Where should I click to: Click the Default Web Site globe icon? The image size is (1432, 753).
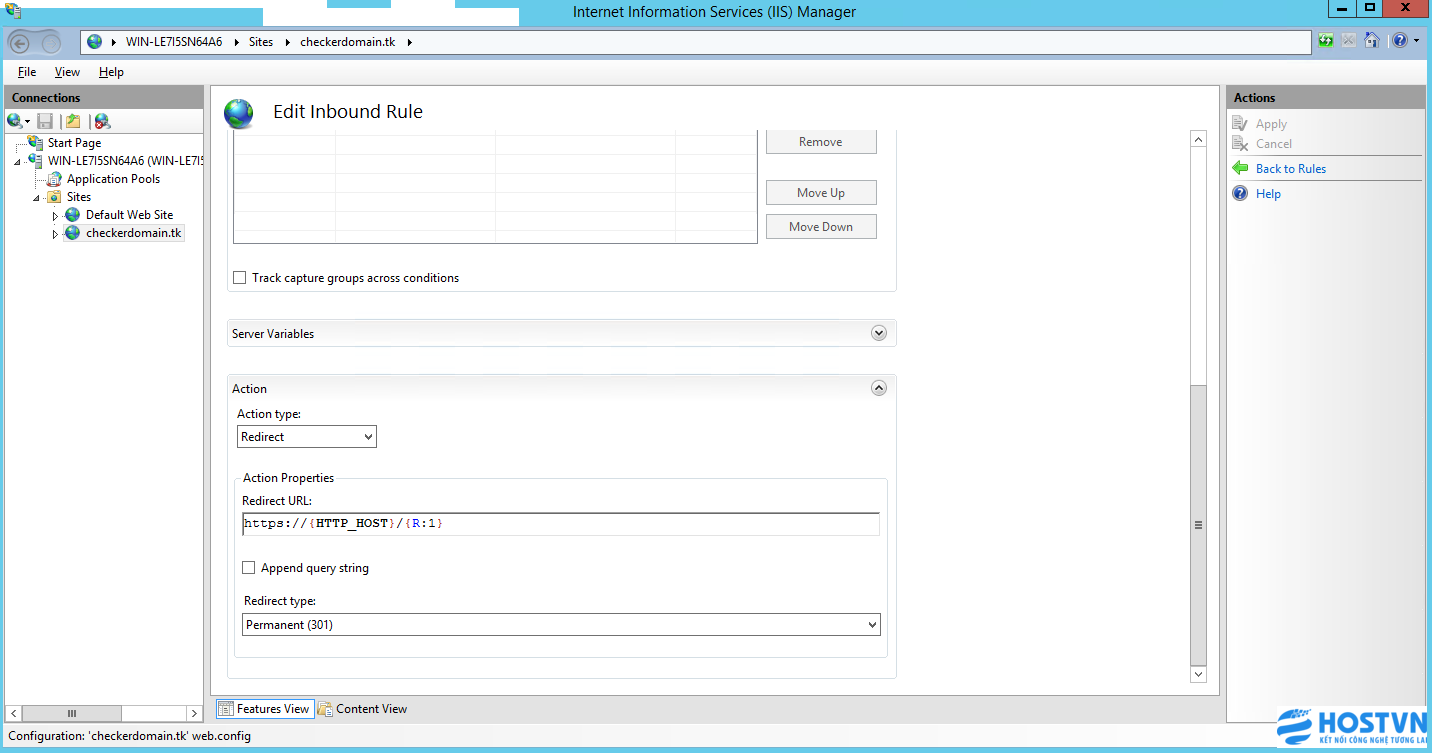(x=73, y=215)
